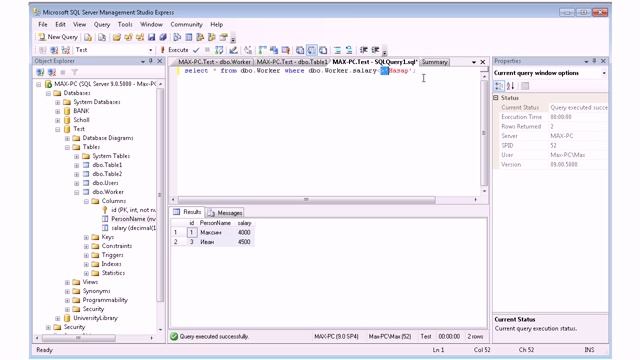Image resolution: width=640 pixels, height=360 pixels.
Task: Switch output to Results to File
Action: pyautogui.click(x=323, y=50)
